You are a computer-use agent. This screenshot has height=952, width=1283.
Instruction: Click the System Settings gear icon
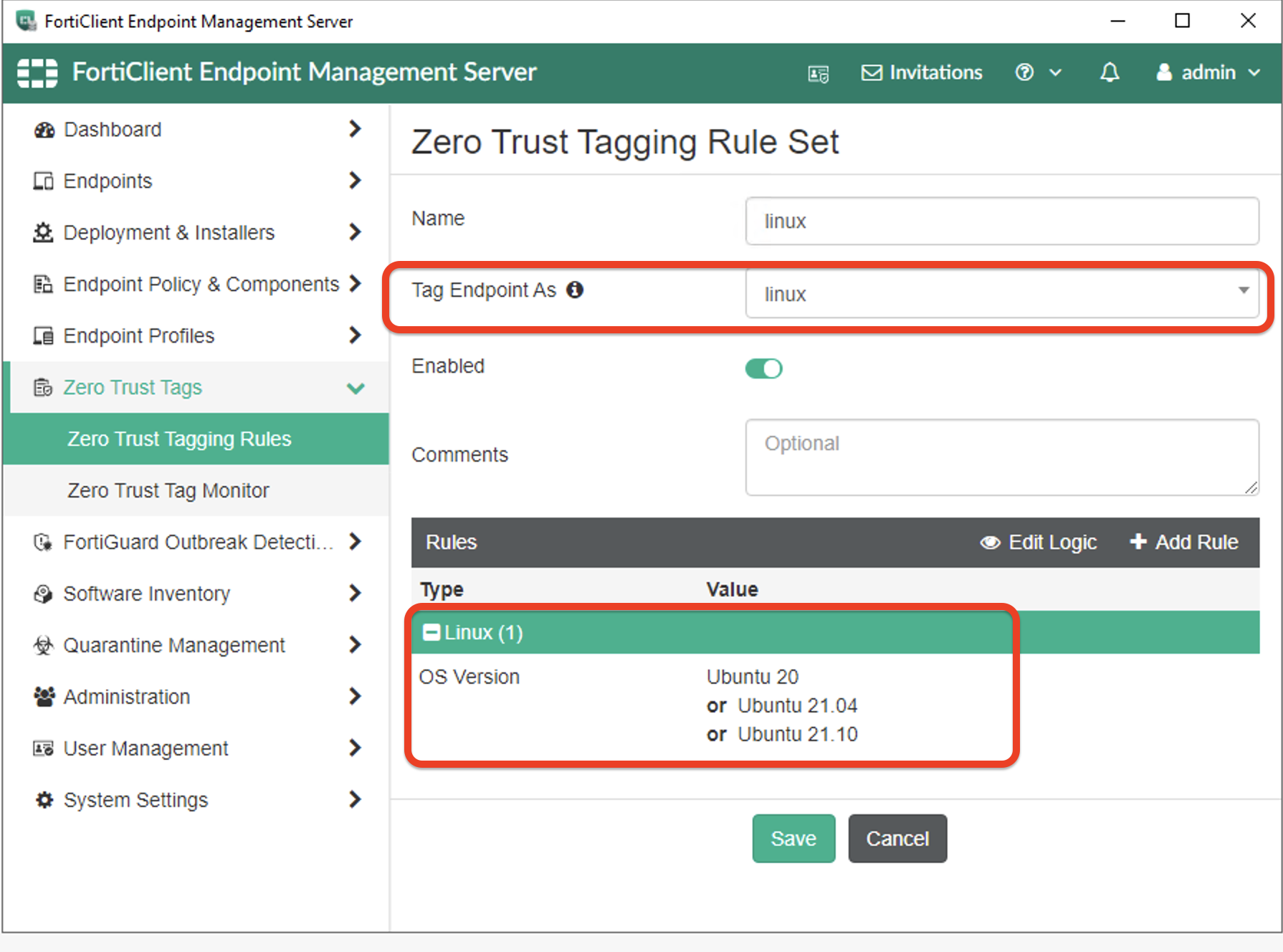[x=44, y=800]
